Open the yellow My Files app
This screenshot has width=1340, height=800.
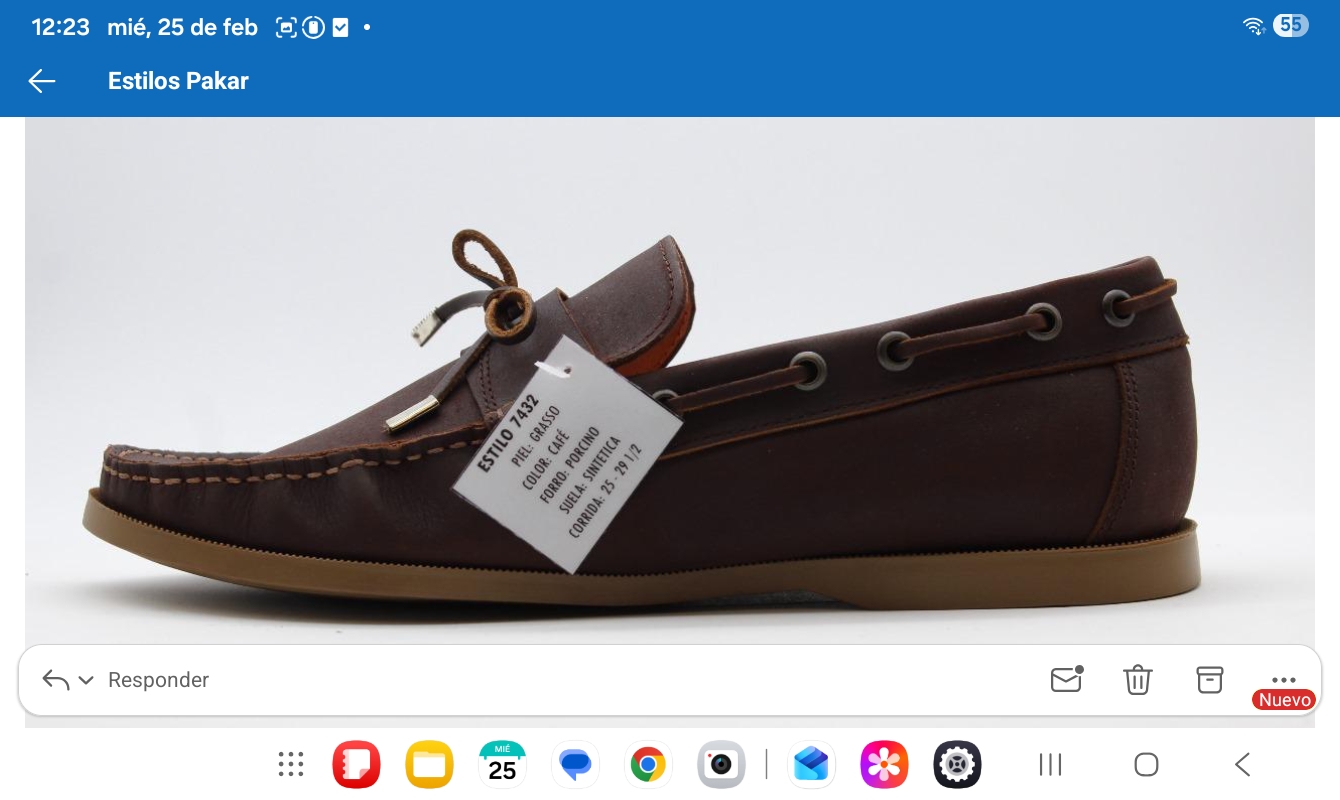point(429,765)
